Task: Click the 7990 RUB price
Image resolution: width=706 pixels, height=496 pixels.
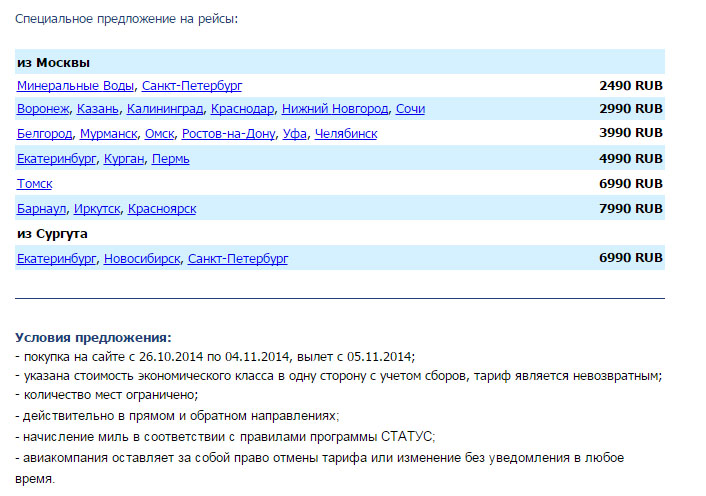Action: tap(631, 208)
